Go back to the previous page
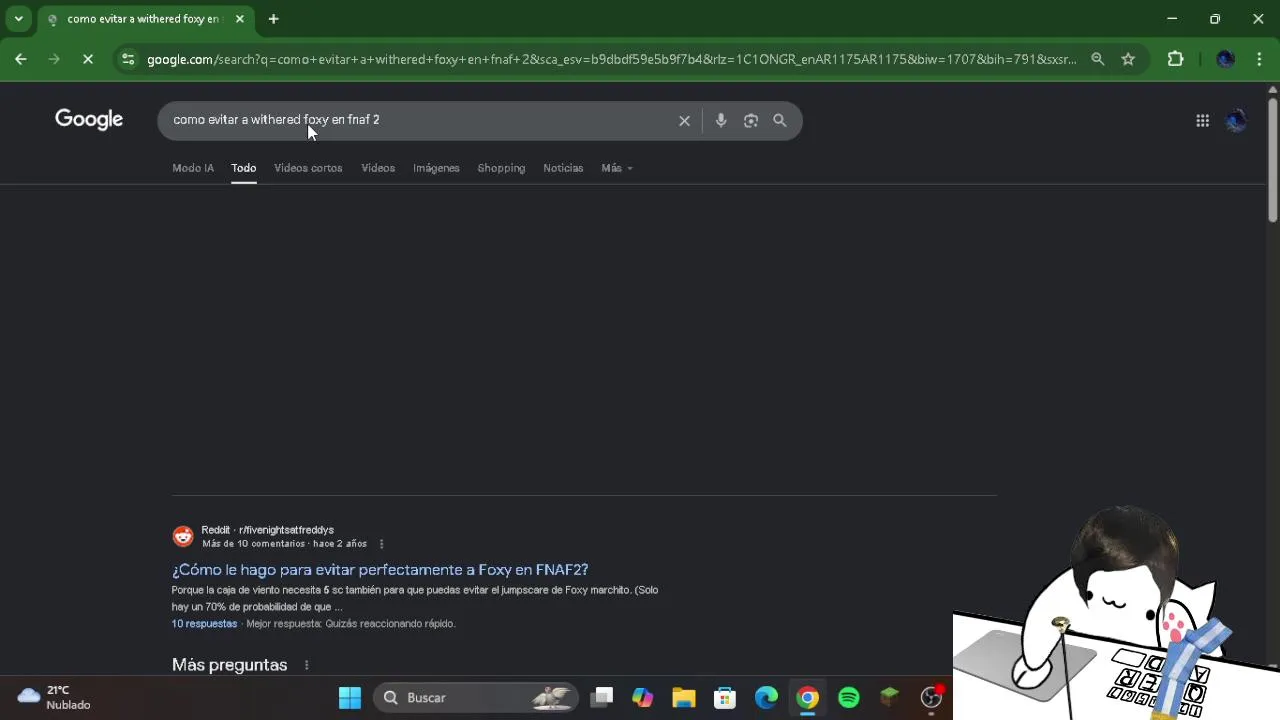The width and height of the screenshot is (1280, 720). [x=21, y=59]
